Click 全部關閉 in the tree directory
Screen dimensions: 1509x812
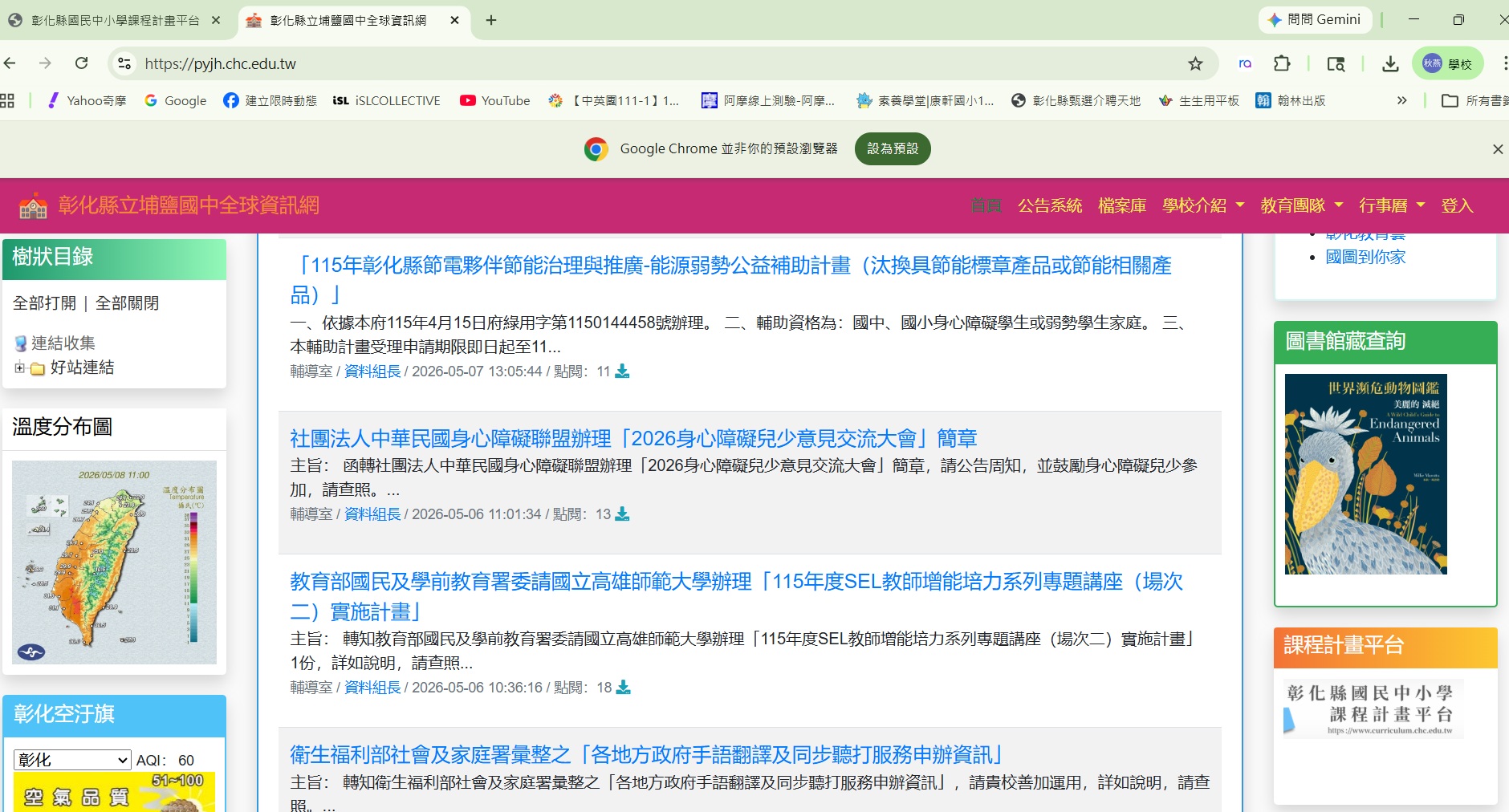(x=127, y=303)
